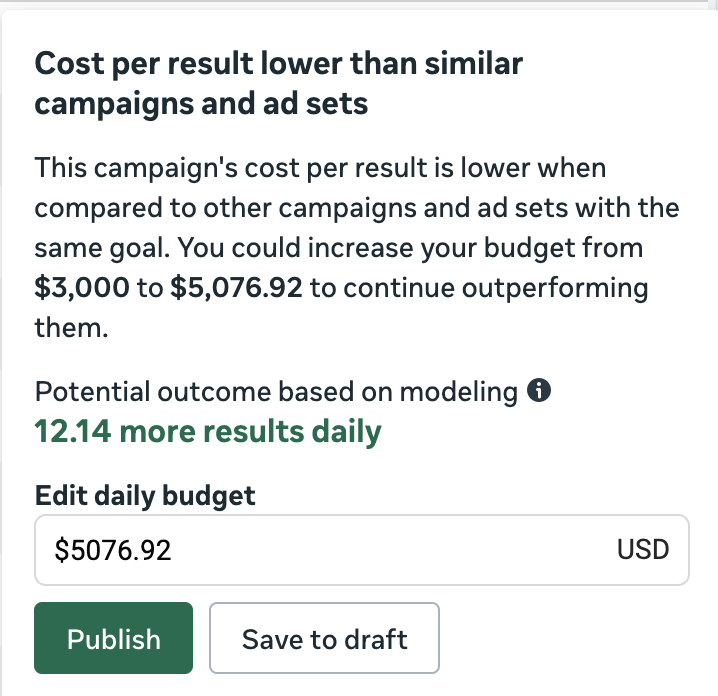Select the Save to draft button
The image size is (718, 696).
pos(324,638)
